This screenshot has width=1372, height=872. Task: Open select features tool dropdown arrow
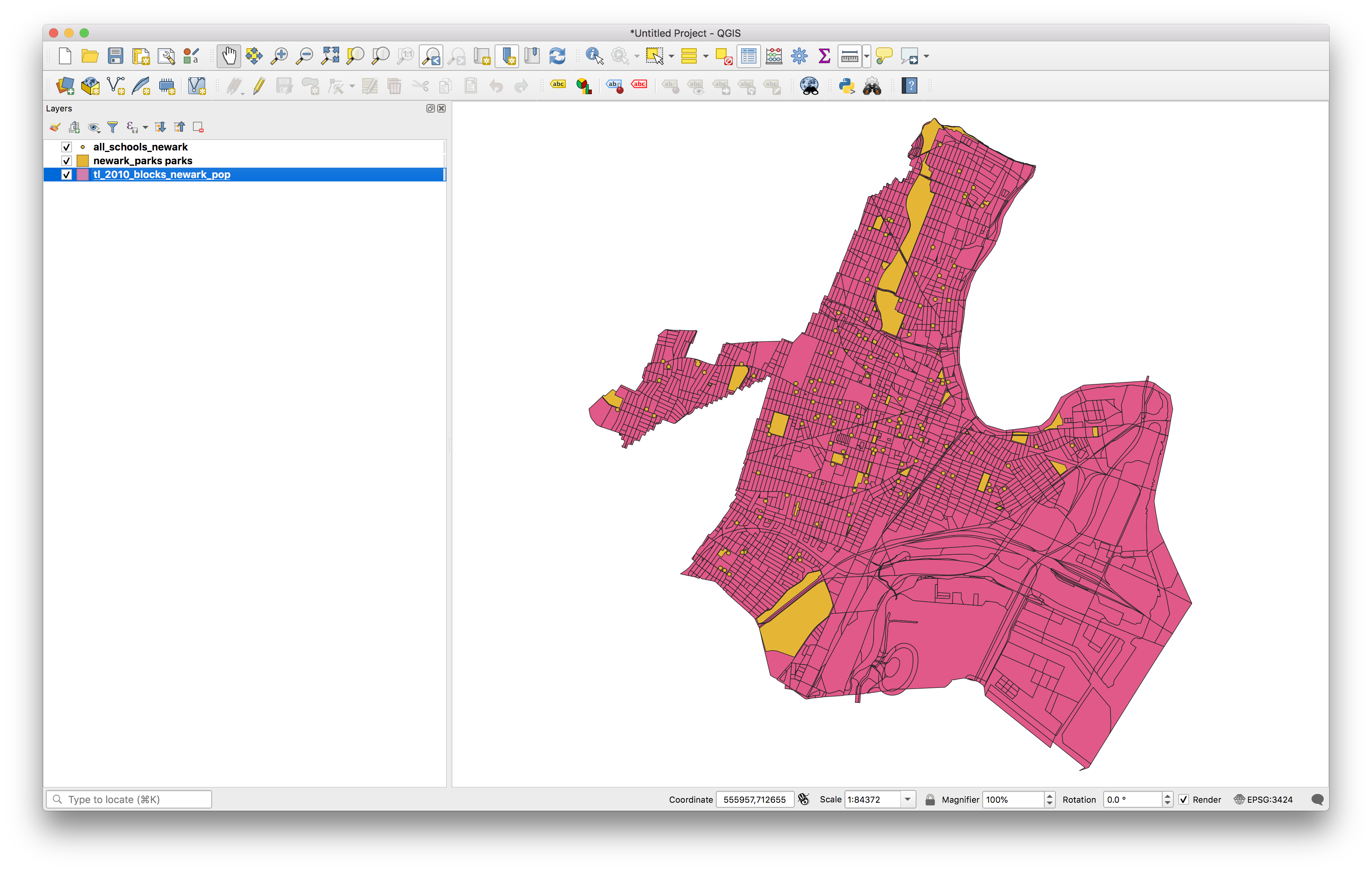[x=671, y=56]
